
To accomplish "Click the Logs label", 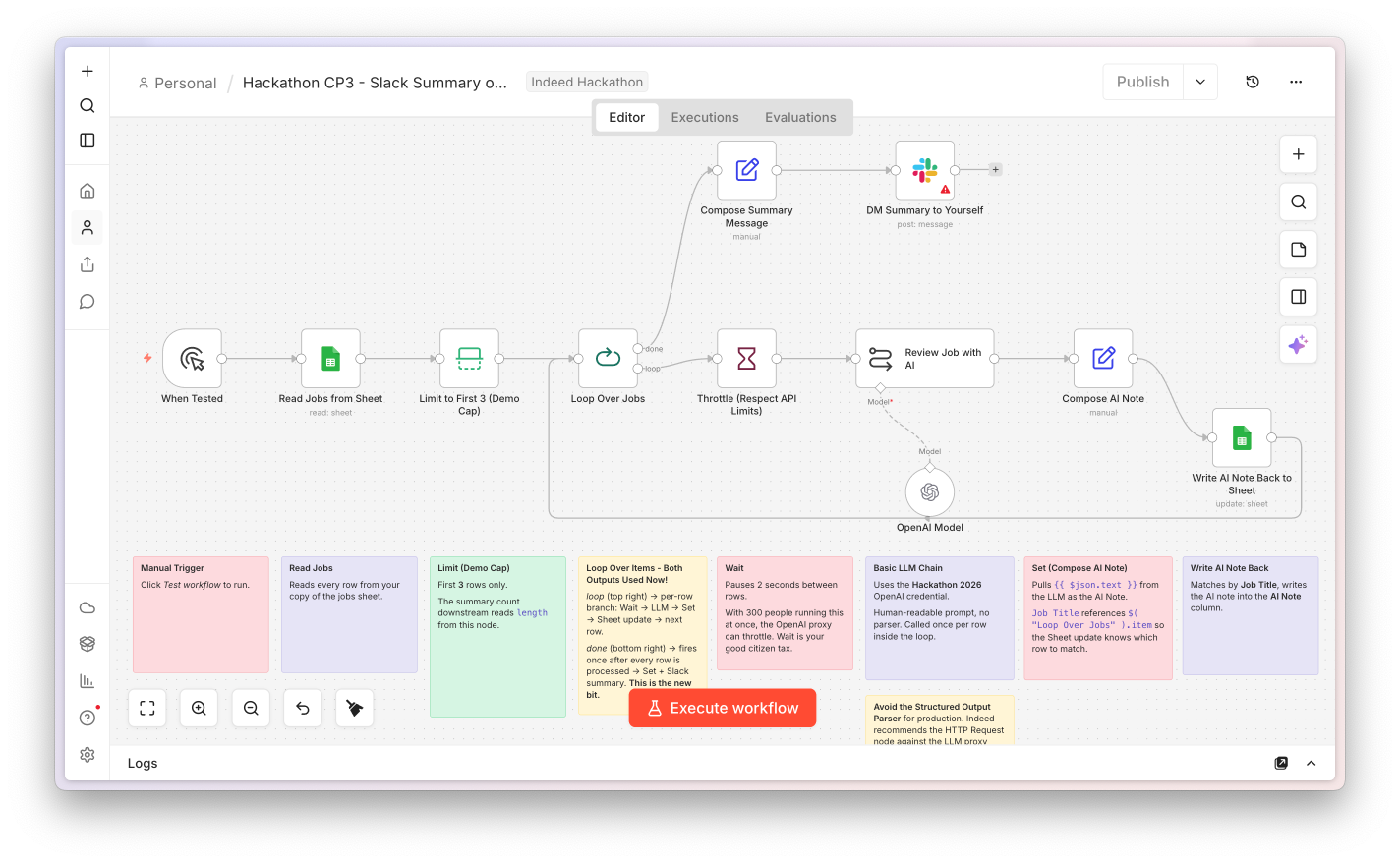I will click(143, 763).
